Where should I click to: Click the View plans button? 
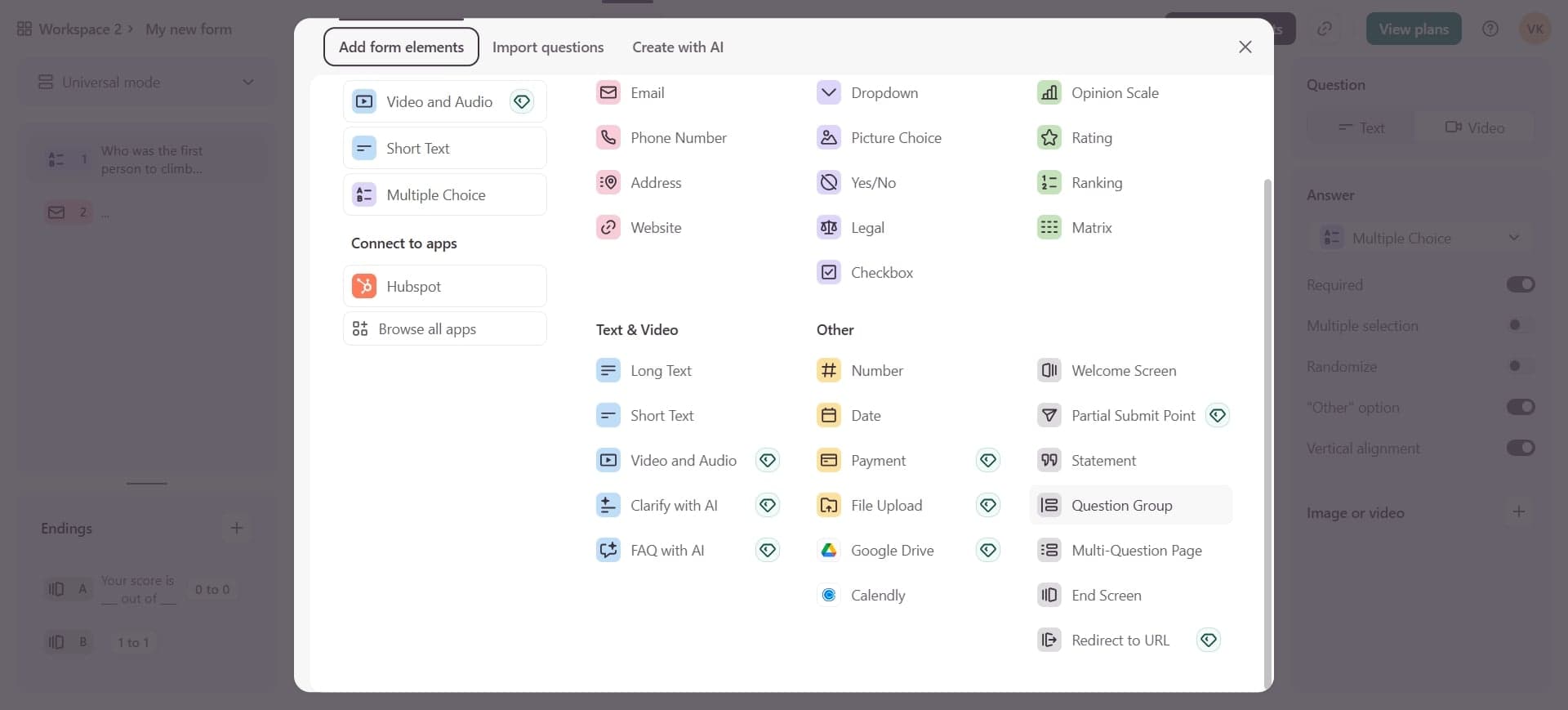(x=1413, y=29)
